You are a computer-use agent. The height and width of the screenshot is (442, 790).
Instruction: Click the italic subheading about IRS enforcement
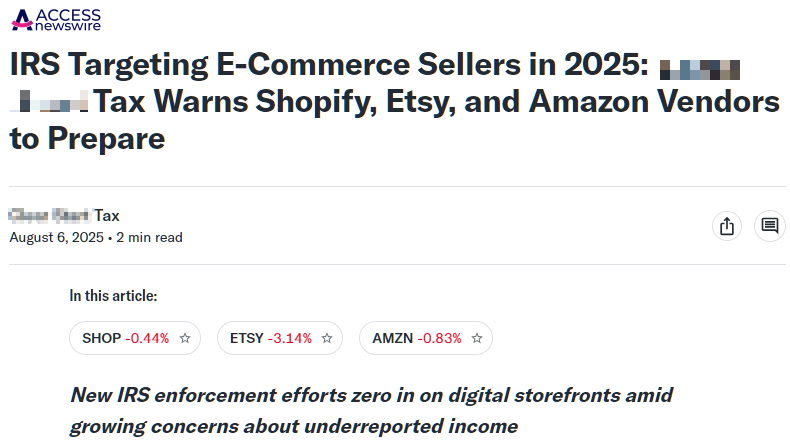pyautogui.click(x=371, y=410)
